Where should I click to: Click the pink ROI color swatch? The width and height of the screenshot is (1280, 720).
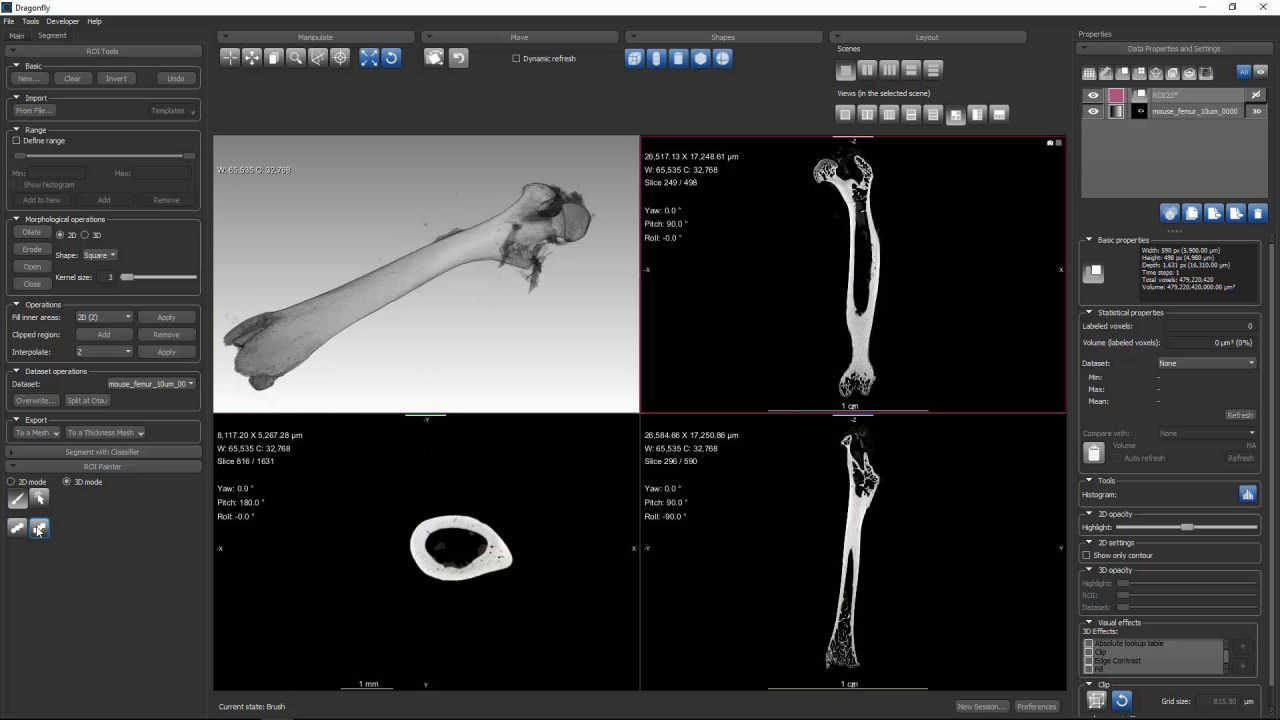tap(1116, 96)
